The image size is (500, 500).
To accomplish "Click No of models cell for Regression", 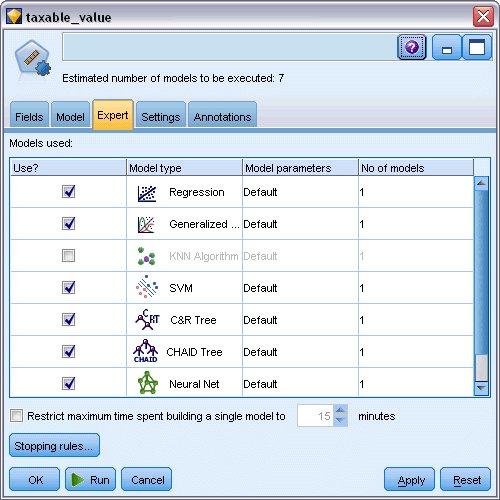I will 416,192.
